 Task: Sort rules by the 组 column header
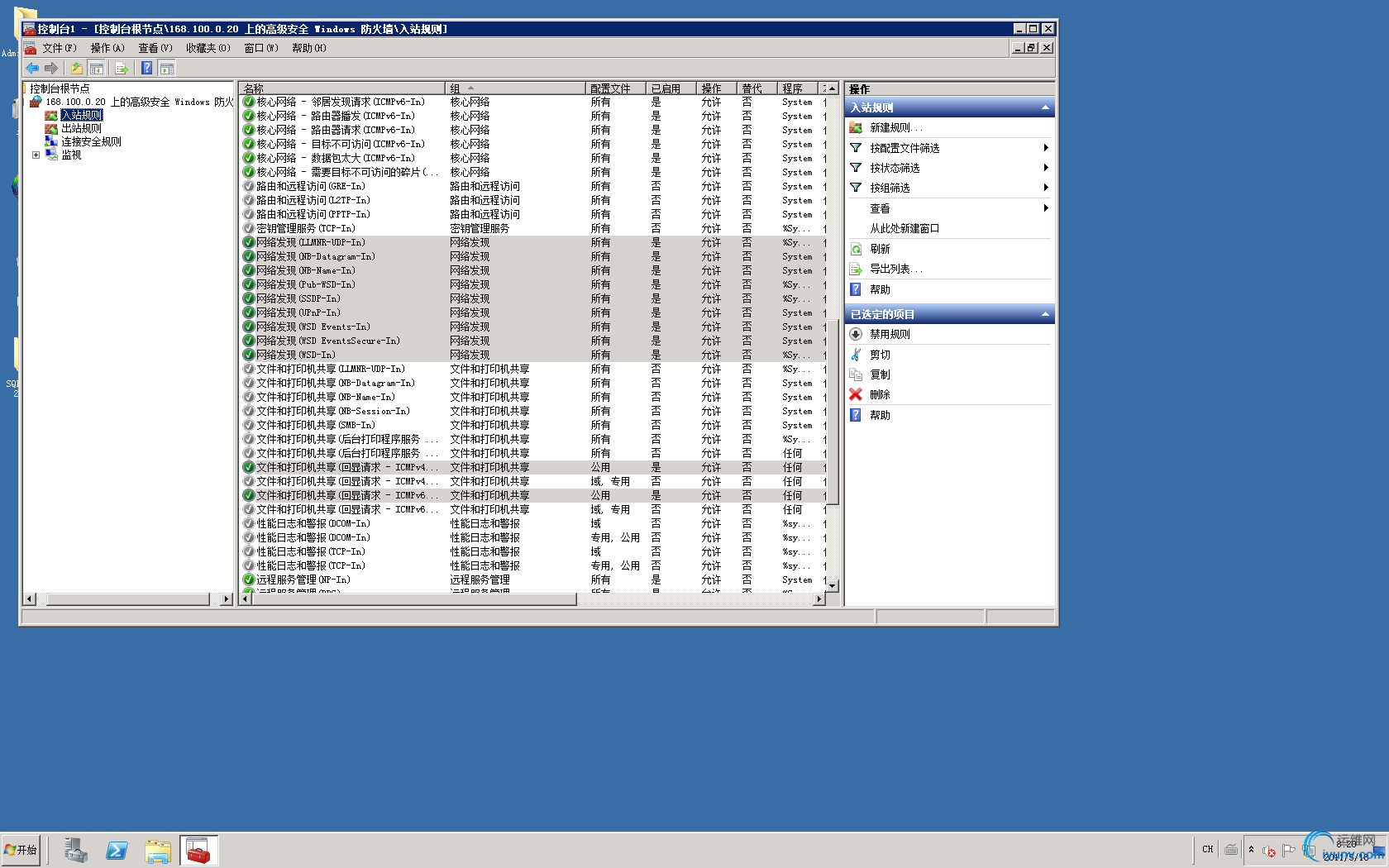click(x=515, y=88)
